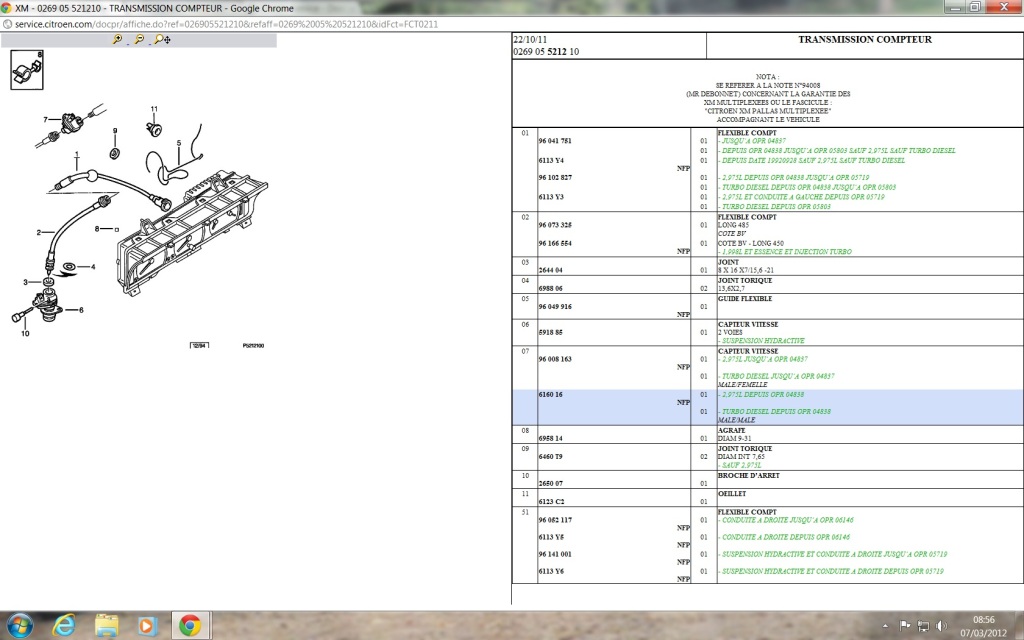The width and height of the screenshot is (1024, 640).
Task: Open the Windows Start menu orb
Action: [x=20, y=626]
